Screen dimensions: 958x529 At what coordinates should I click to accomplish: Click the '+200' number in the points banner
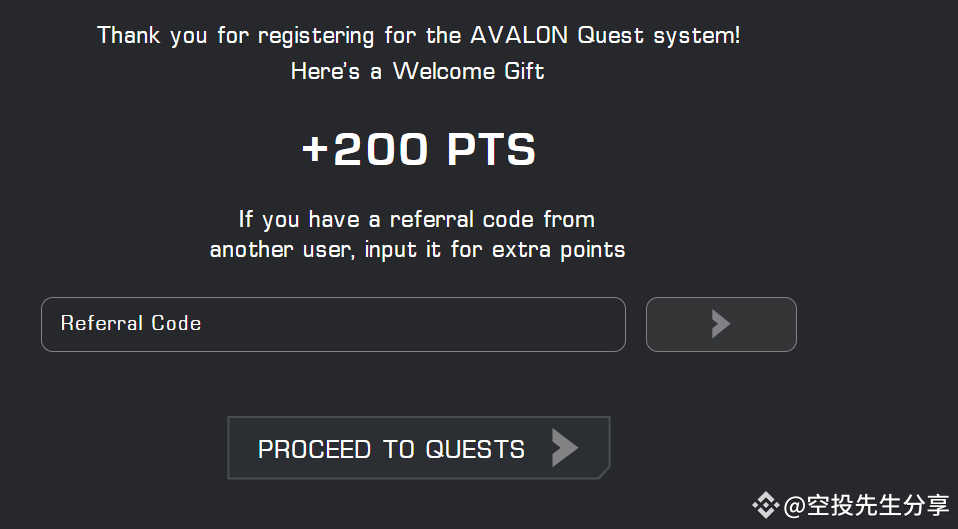[x=365, y=149]
